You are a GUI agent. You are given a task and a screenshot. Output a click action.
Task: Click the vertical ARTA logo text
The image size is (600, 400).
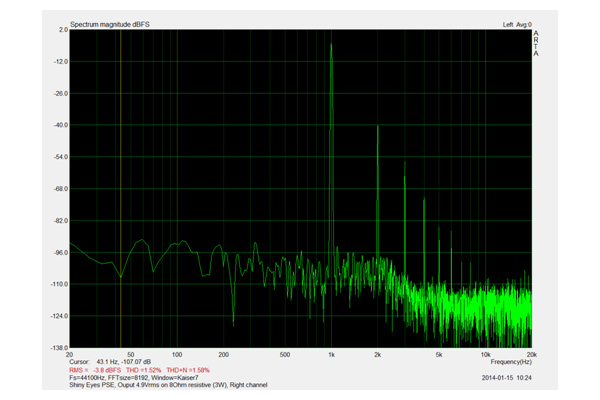[x=536, y=44]
